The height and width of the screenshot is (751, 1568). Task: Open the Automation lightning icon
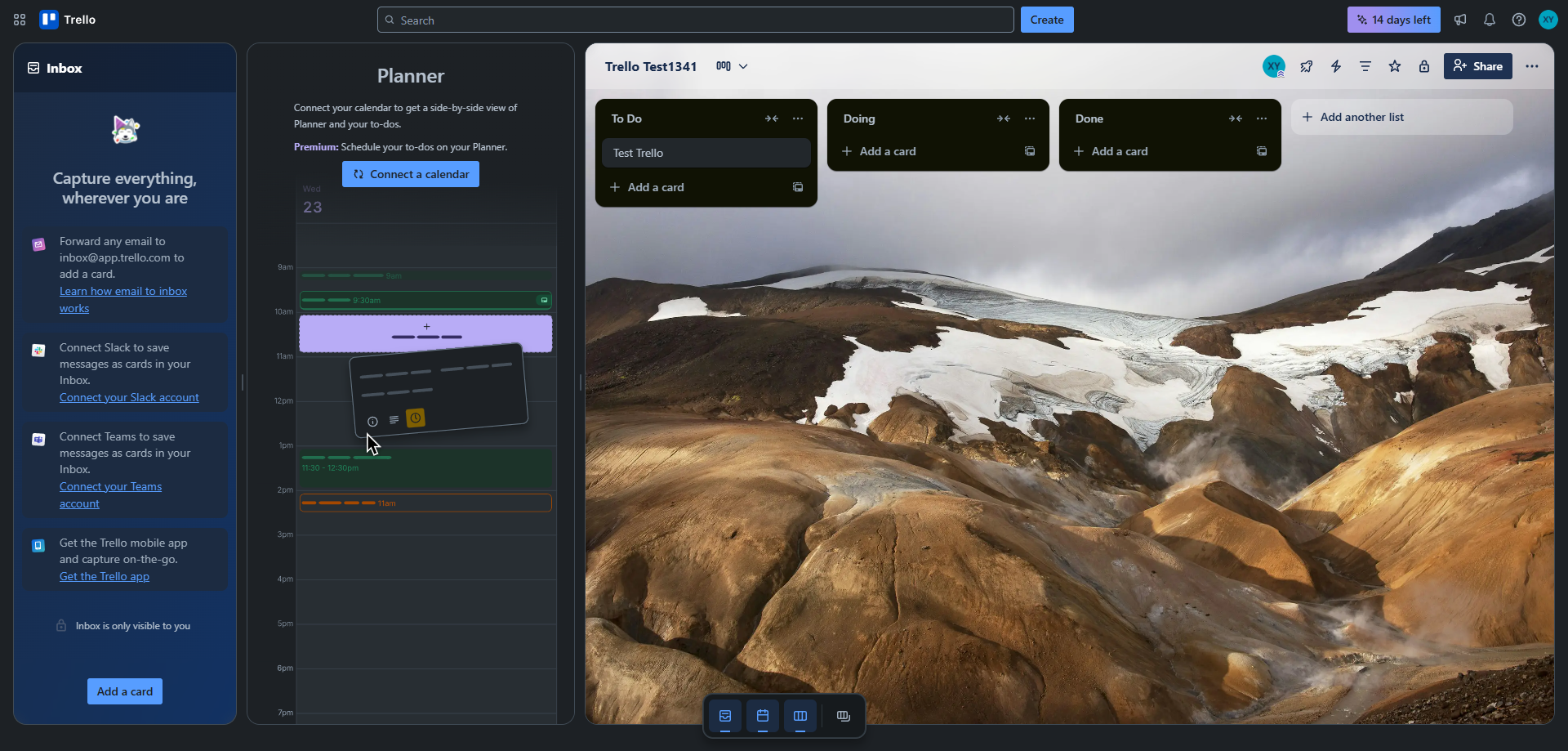(1336, 66)
